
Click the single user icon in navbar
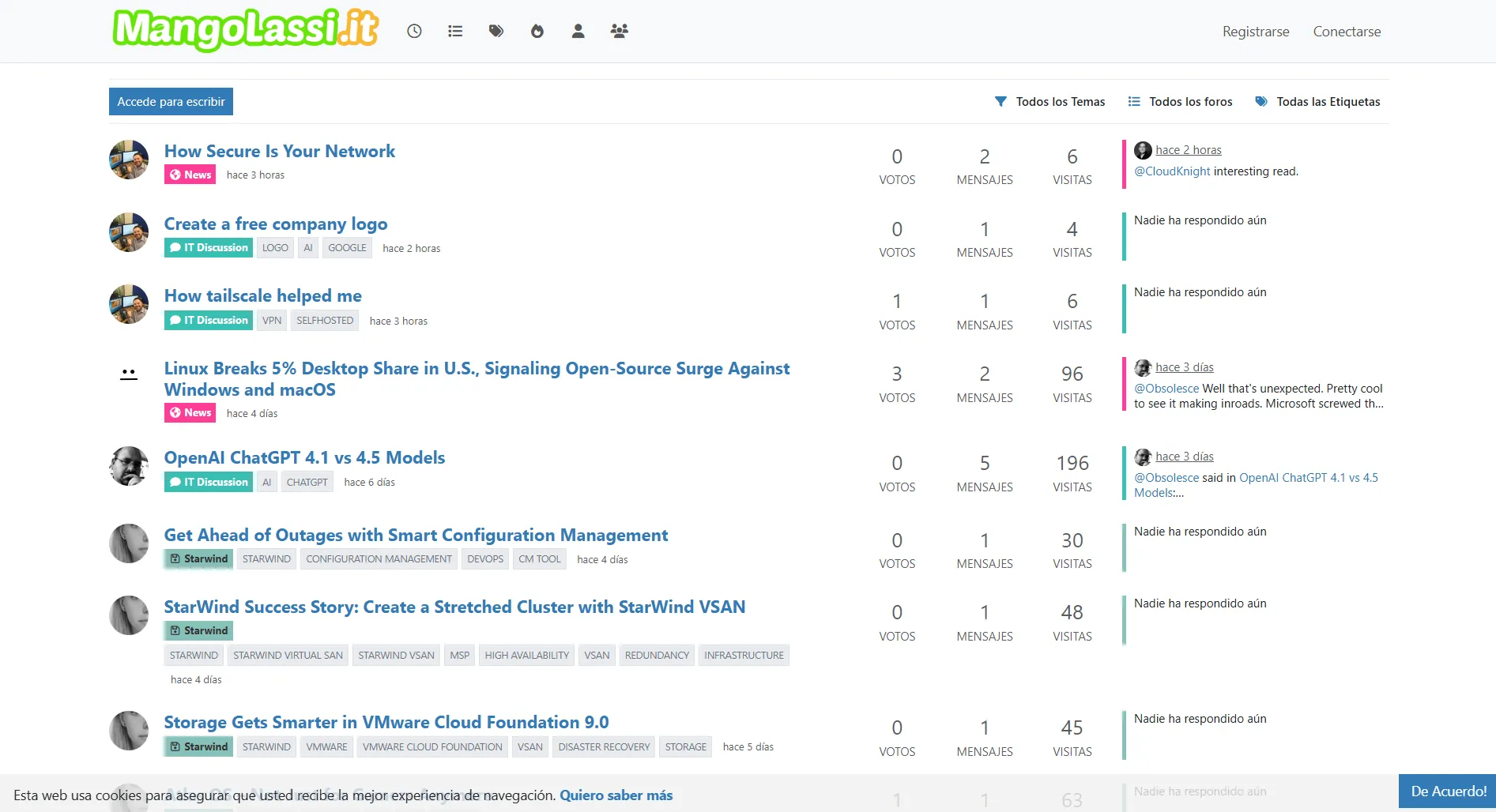(578, 31)
